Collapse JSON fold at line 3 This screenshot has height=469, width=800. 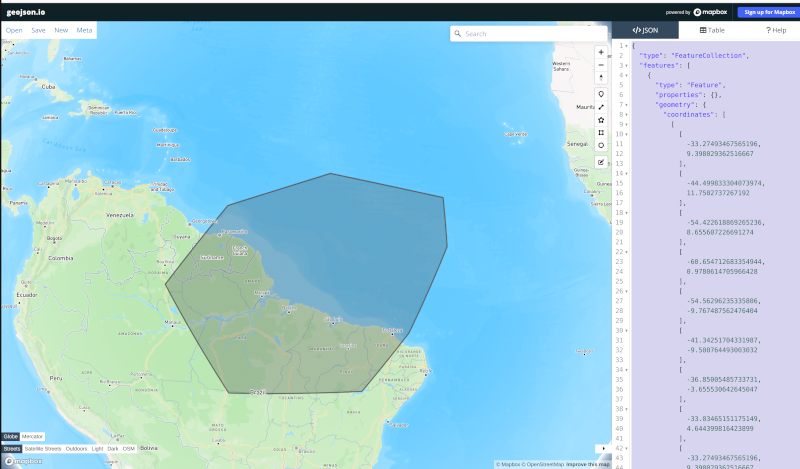(627, 65)
